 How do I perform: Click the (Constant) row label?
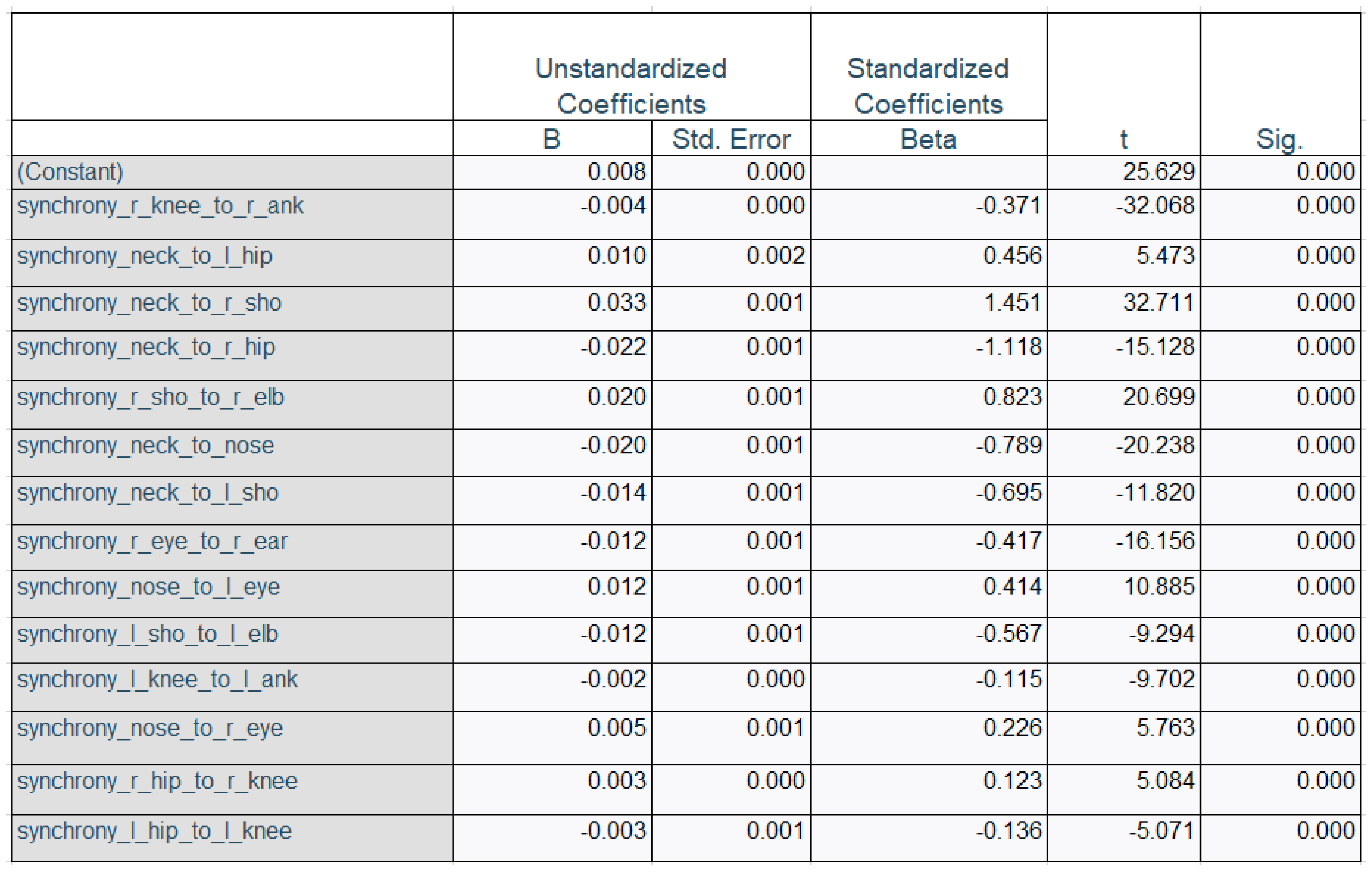(x=71, y=172)
